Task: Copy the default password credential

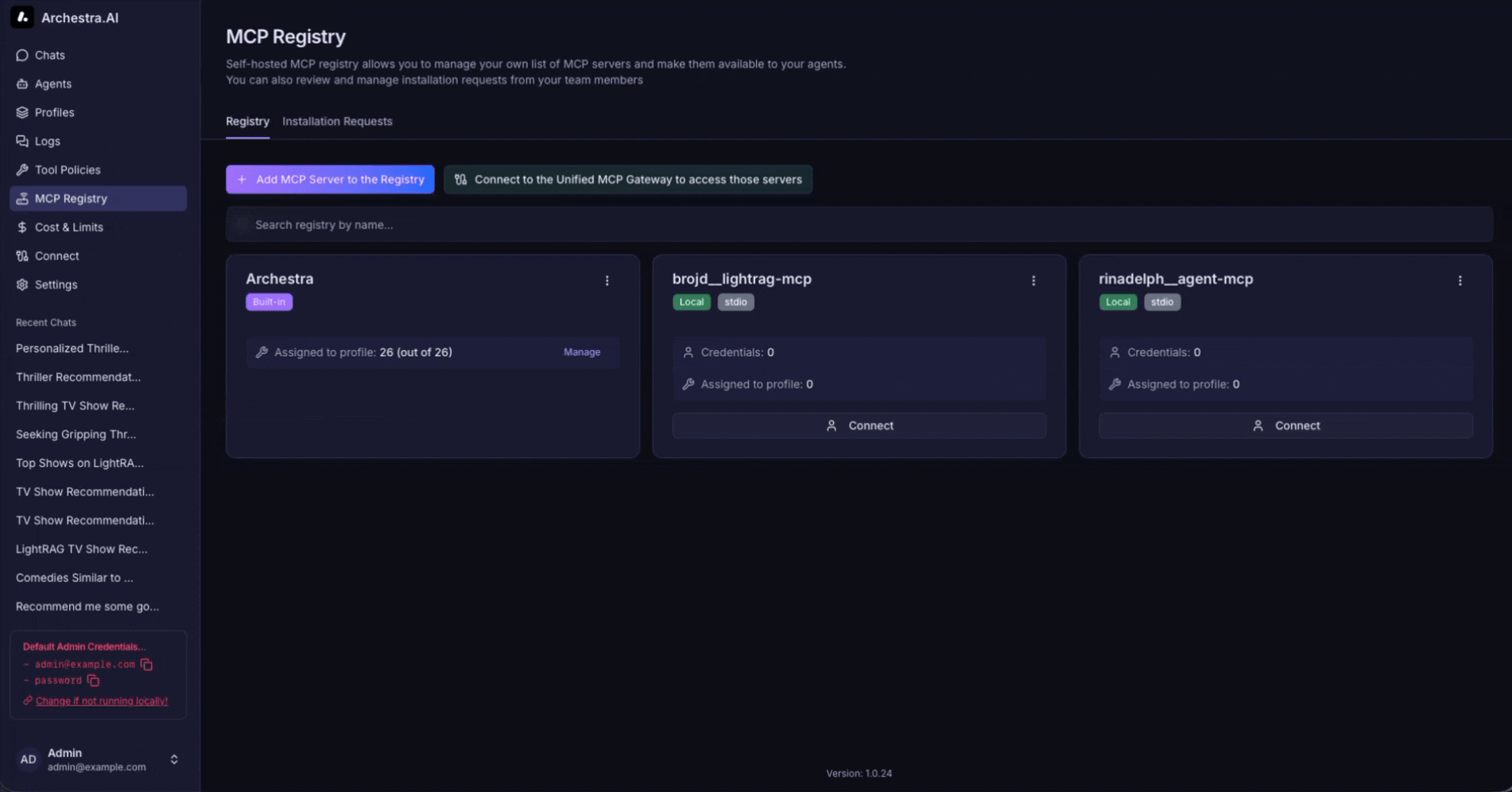Action: [93, 681]
